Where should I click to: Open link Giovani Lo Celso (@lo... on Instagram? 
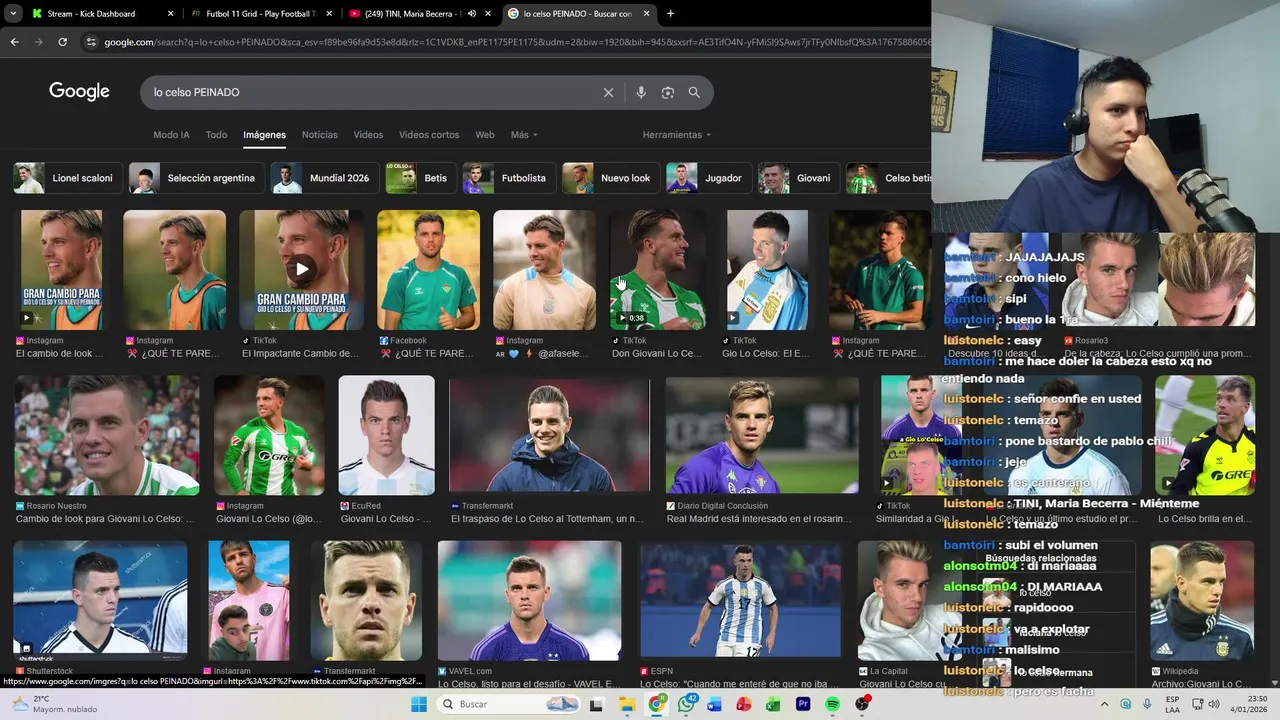tap(269, 519)
